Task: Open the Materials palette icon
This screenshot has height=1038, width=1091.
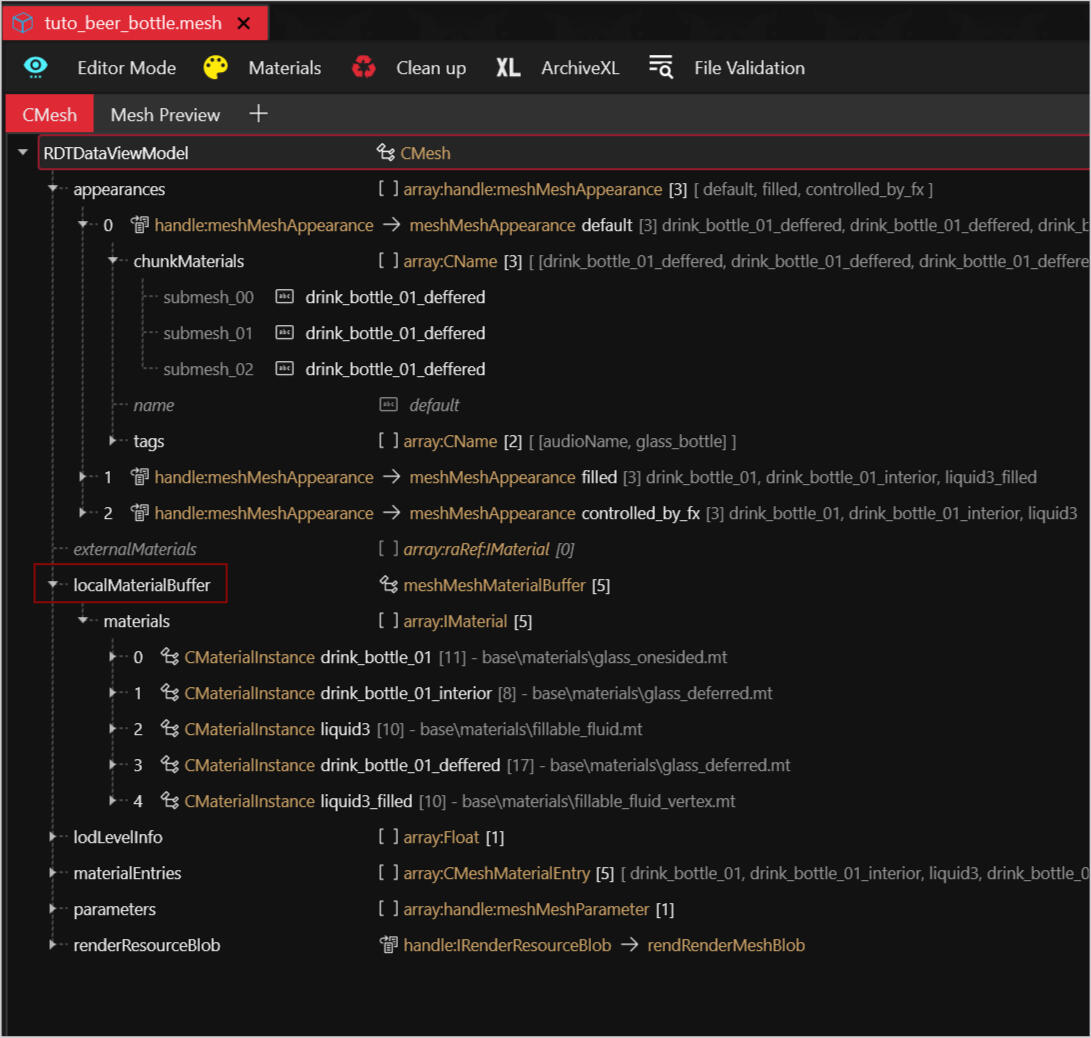Action: tap(215, 68)
